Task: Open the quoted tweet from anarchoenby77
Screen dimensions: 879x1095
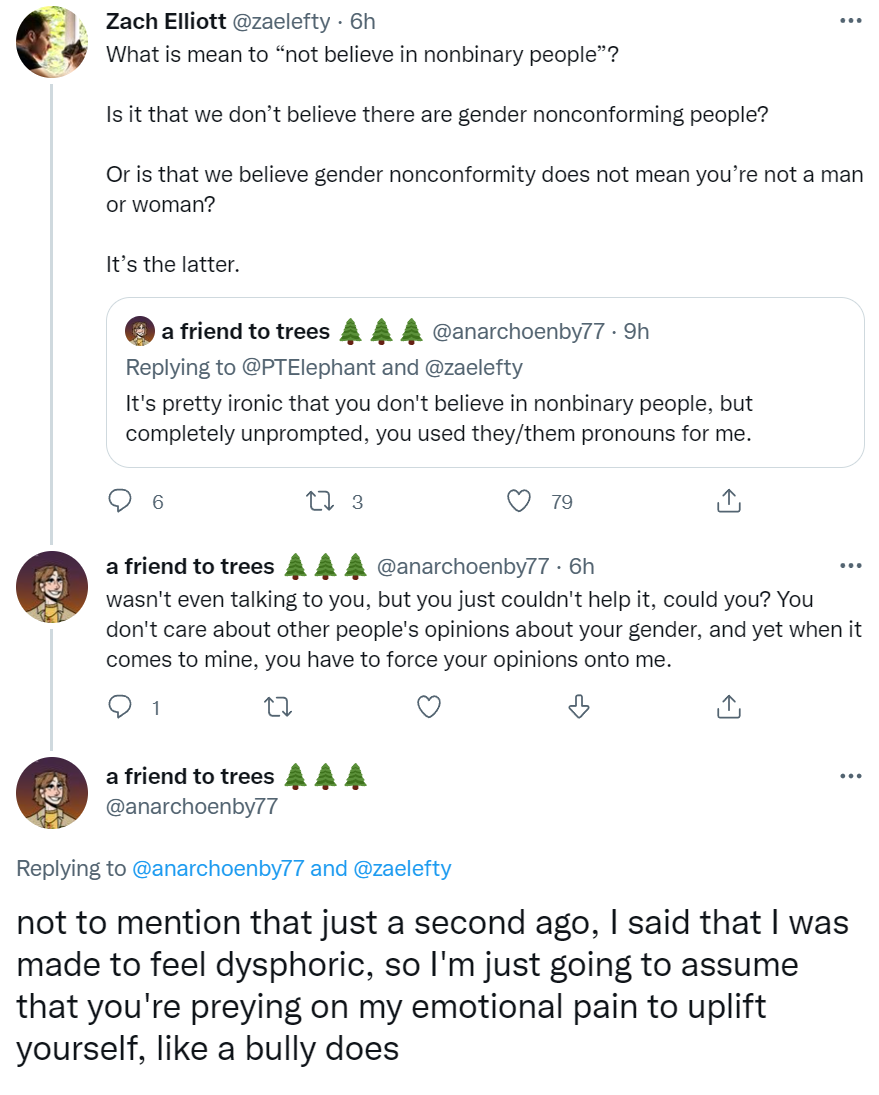Action: point(485,383)
